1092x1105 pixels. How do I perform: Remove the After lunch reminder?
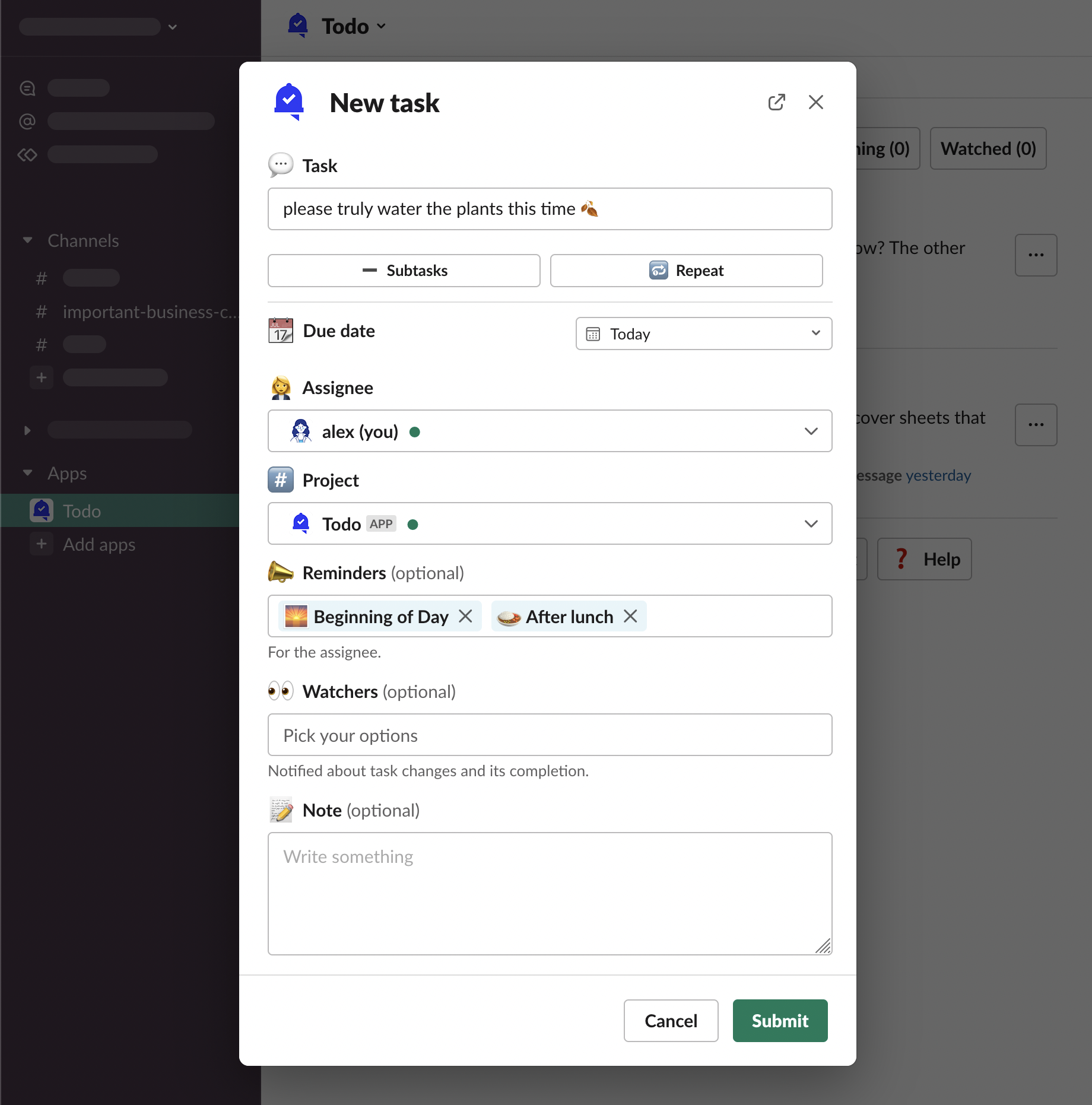pos(630,617)
